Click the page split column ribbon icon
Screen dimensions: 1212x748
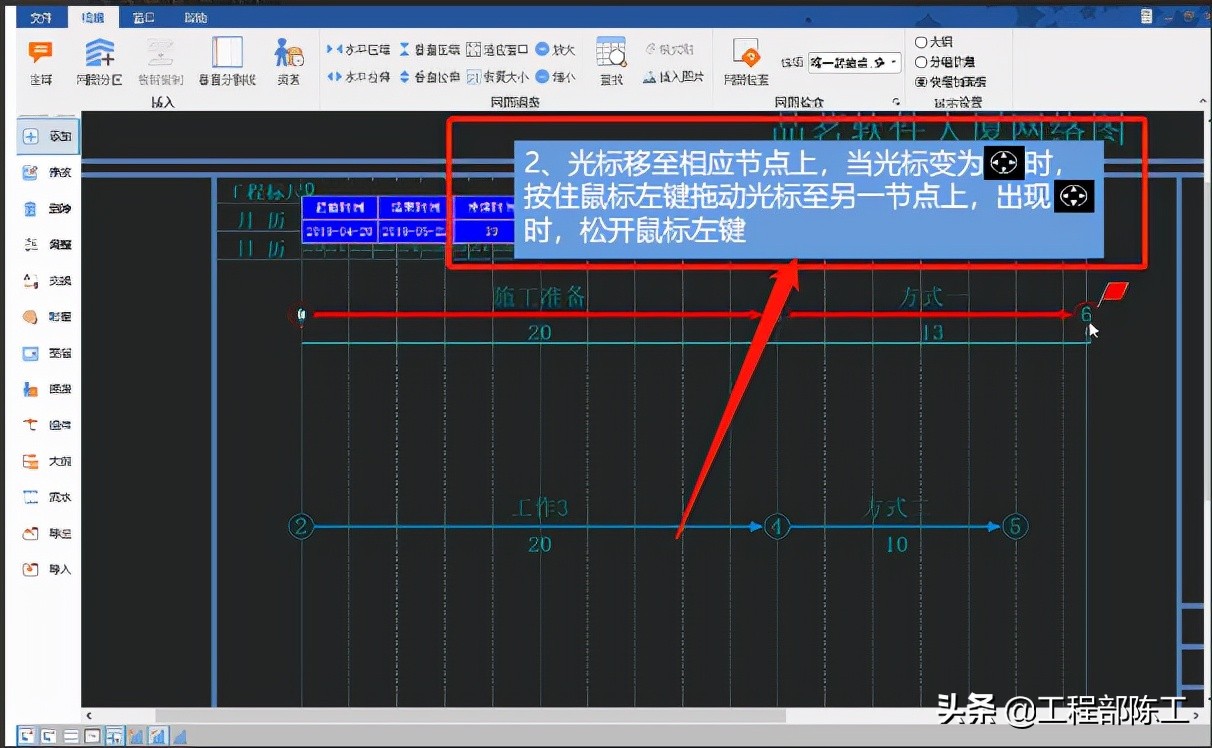pyautogui.click(x=227, y=52)
